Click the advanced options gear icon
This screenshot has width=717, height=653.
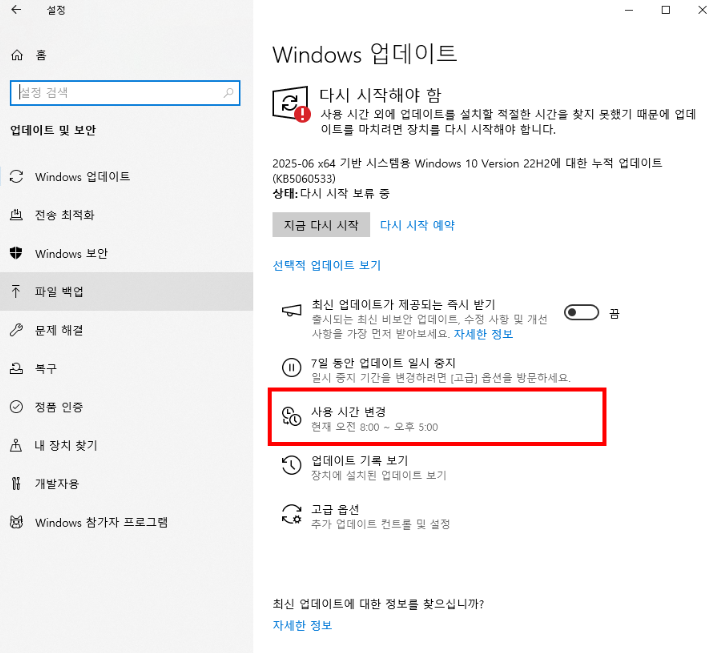point(291,514)
